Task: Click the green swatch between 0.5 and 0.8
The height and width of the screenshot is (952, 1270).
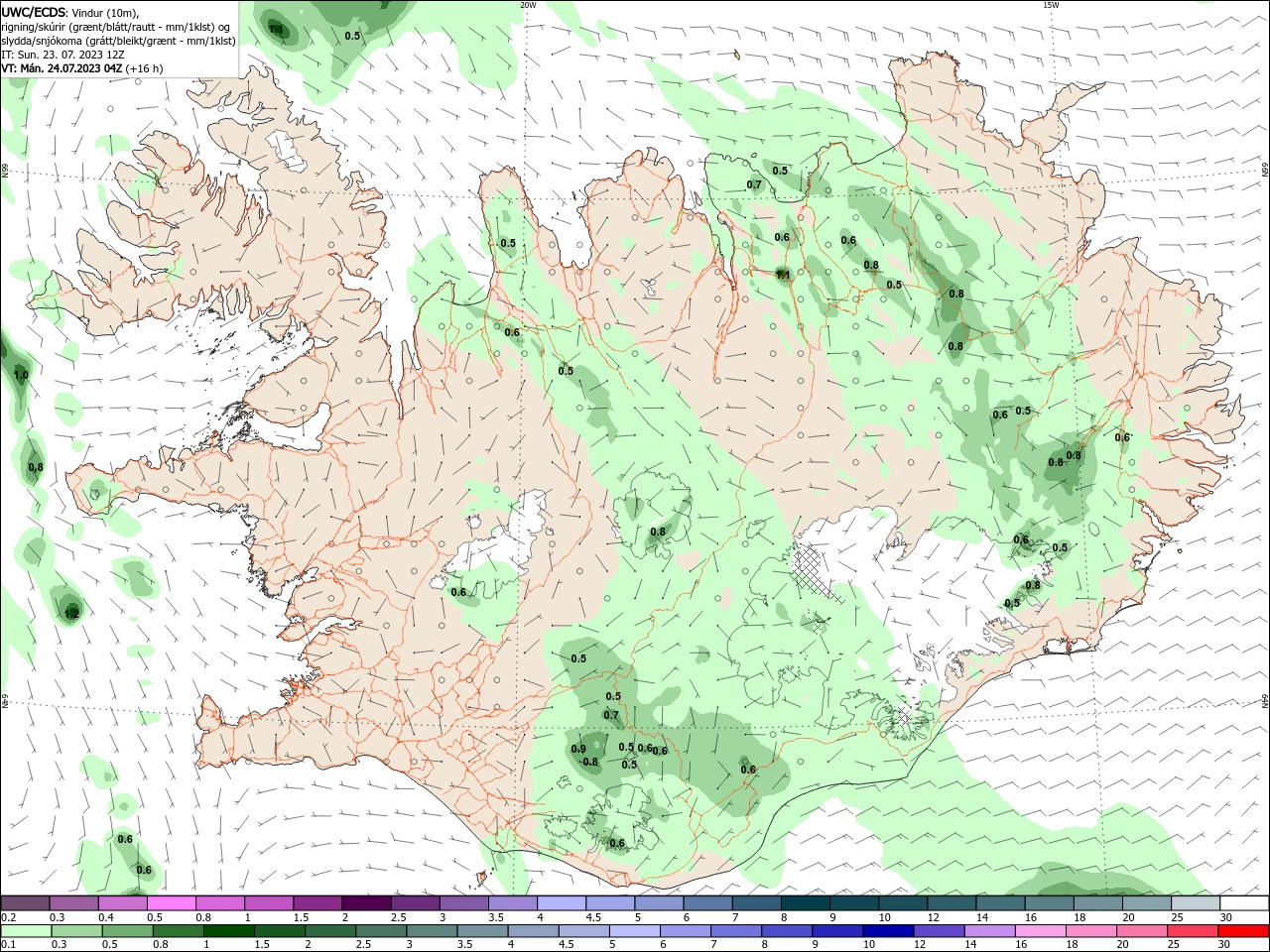Action: 128,931
